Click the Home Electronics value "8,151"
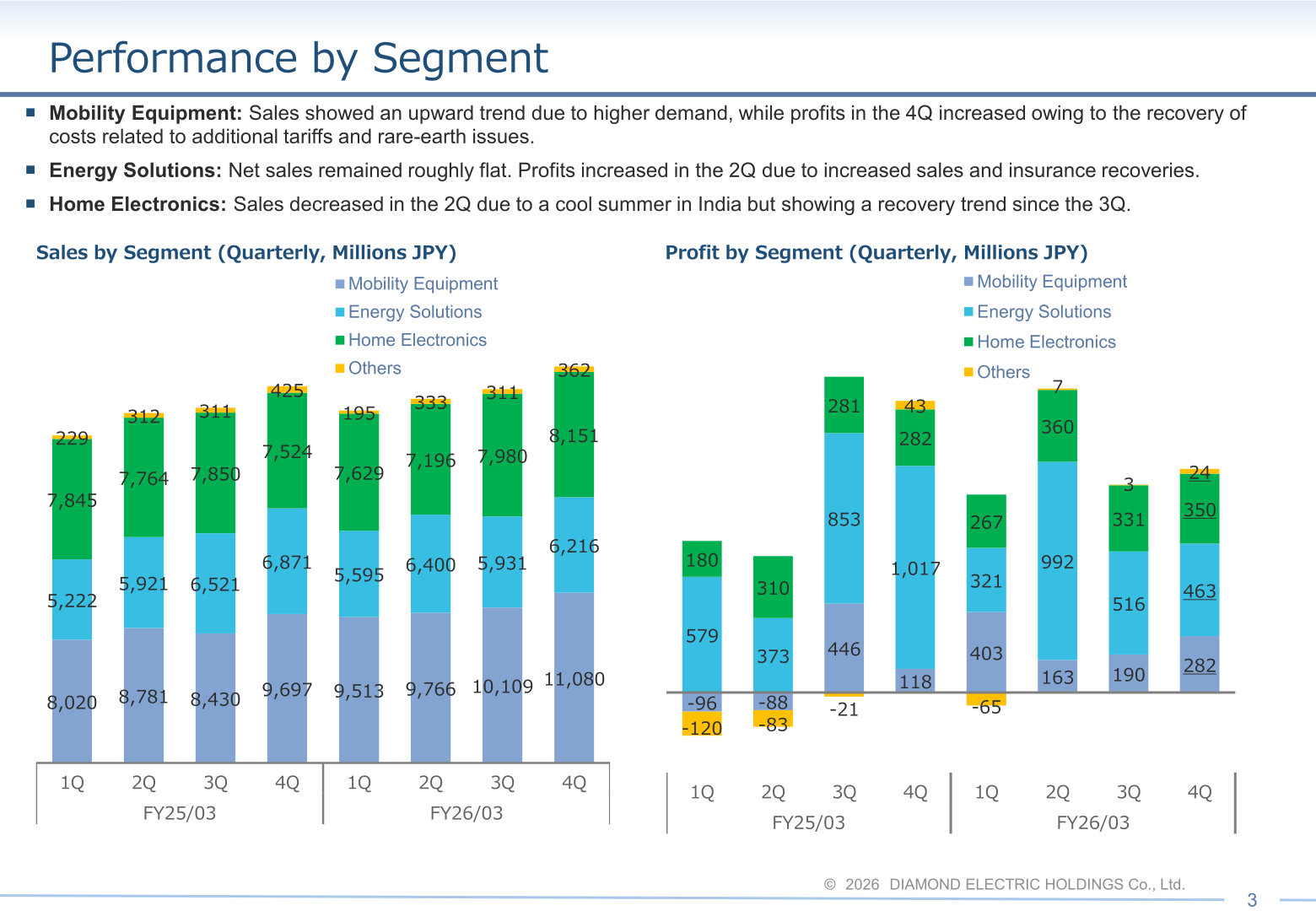Screen dimensions: 1316x911 pos(574,436)
